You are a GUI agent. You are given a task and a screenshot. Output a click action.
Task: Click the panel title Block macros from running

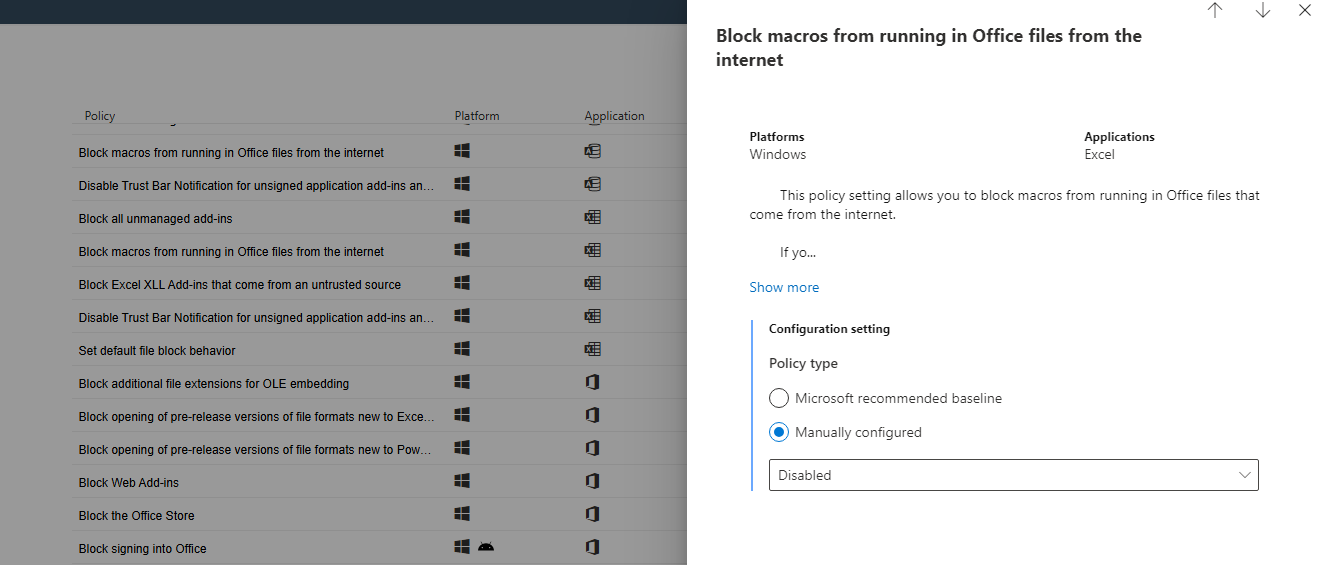pos(929,48)
